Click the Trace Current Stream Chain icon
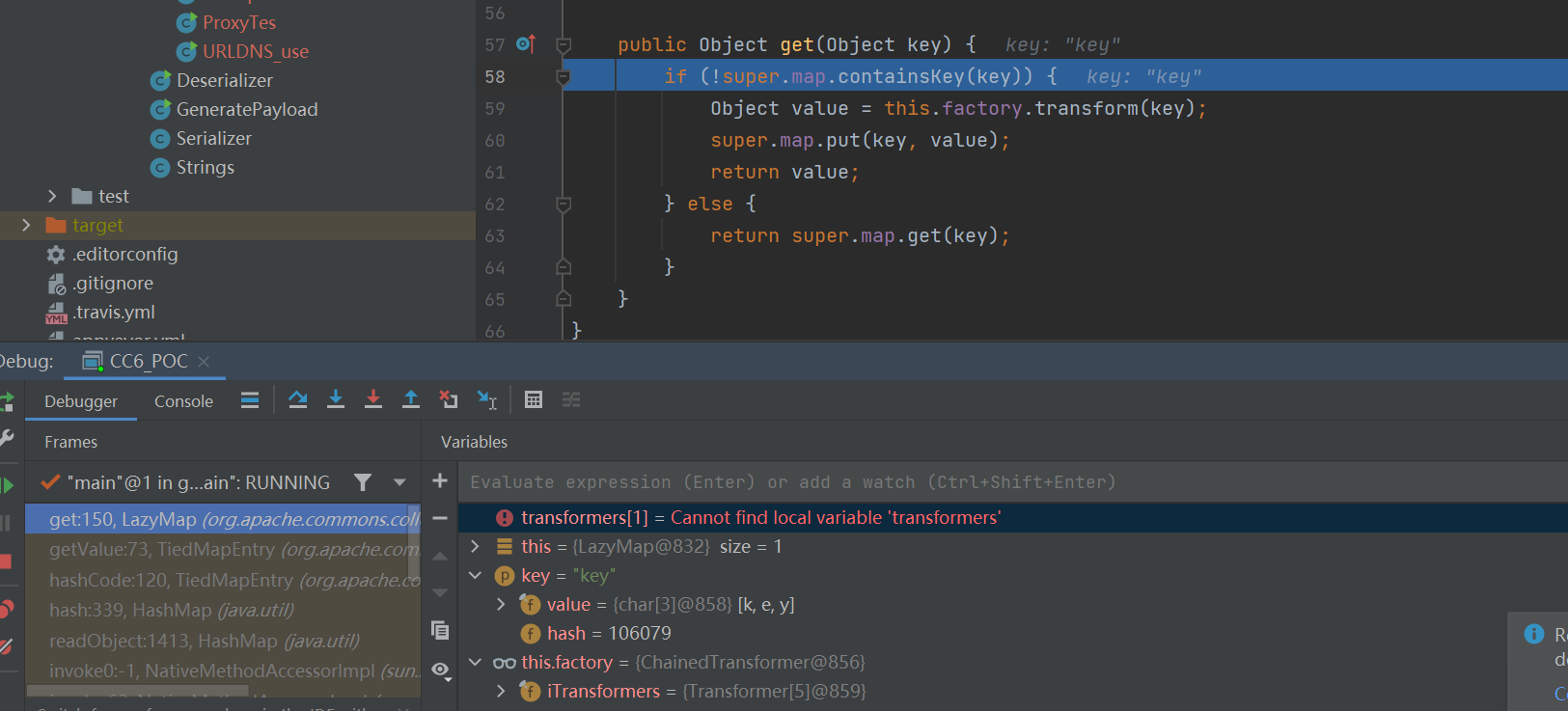Viewport: 1568px width, 711px height. point(571,399)
